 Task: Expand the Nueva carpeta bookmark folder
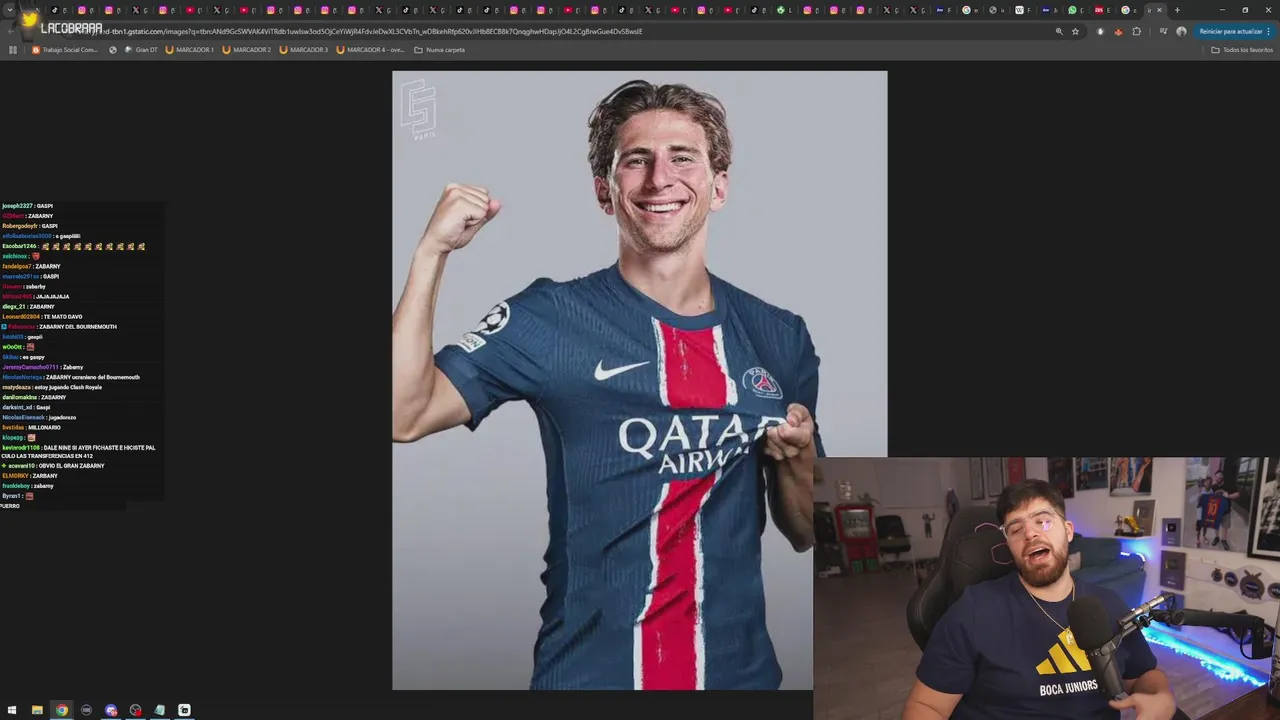439,50
